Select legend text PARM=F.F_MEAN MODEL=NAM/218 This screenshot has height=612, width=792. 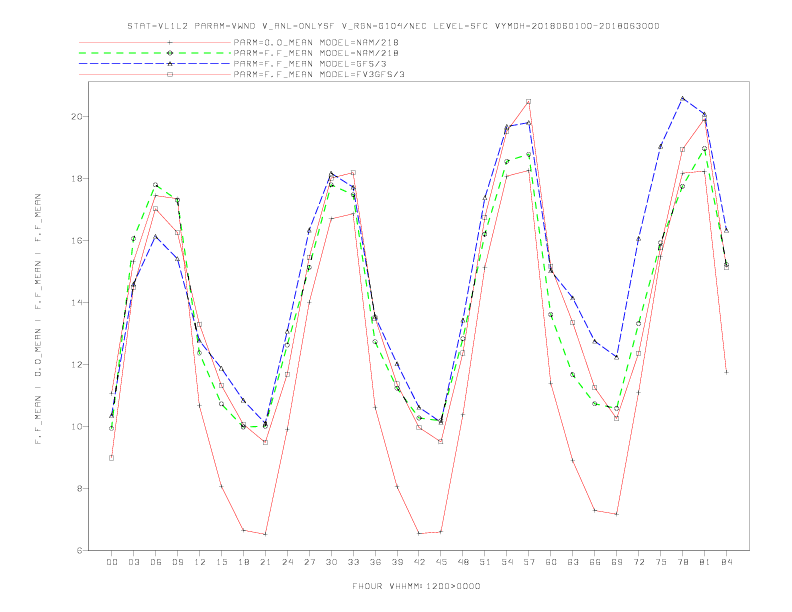pos(316,53)
